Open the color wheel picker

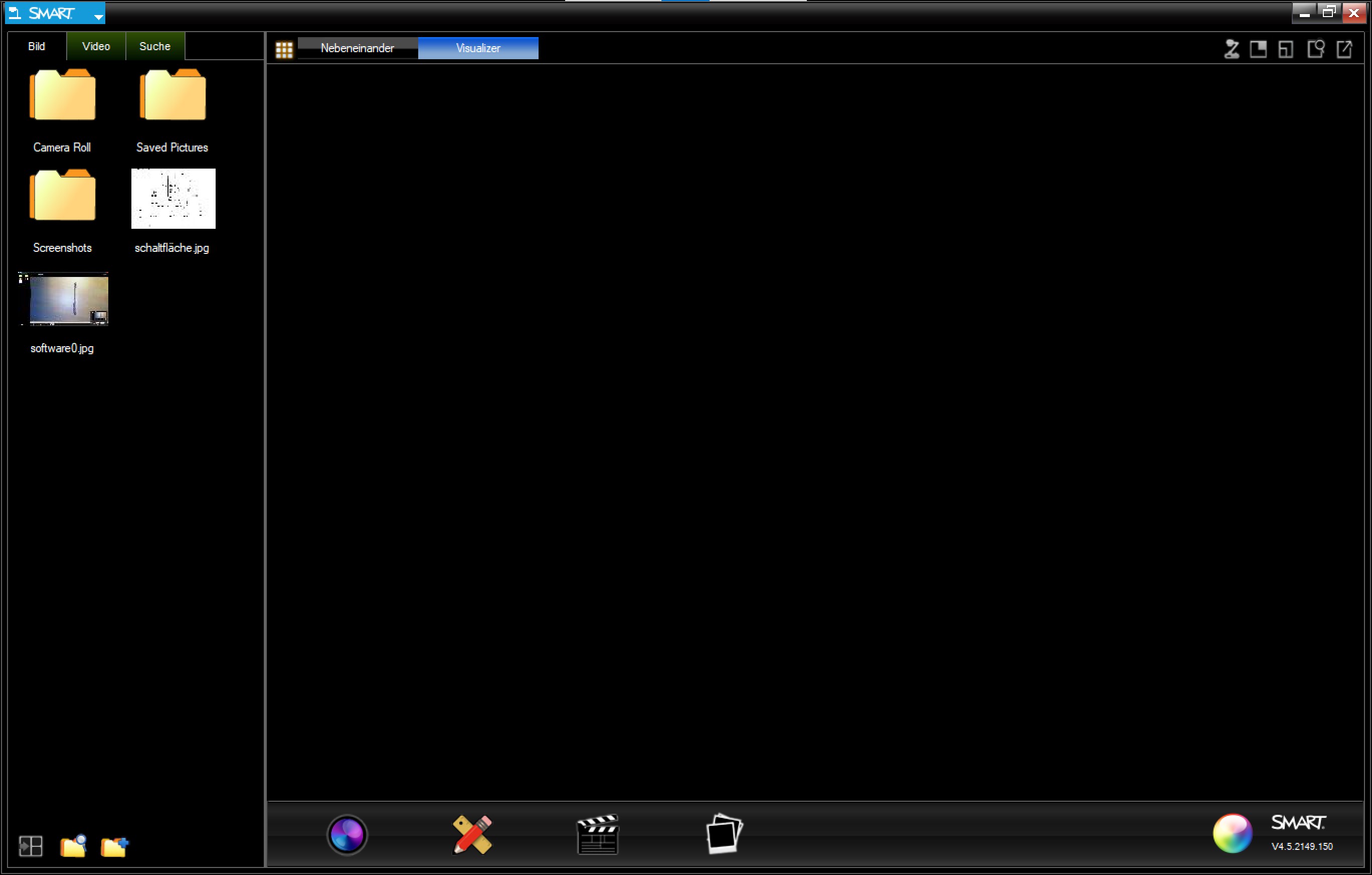1233,833
